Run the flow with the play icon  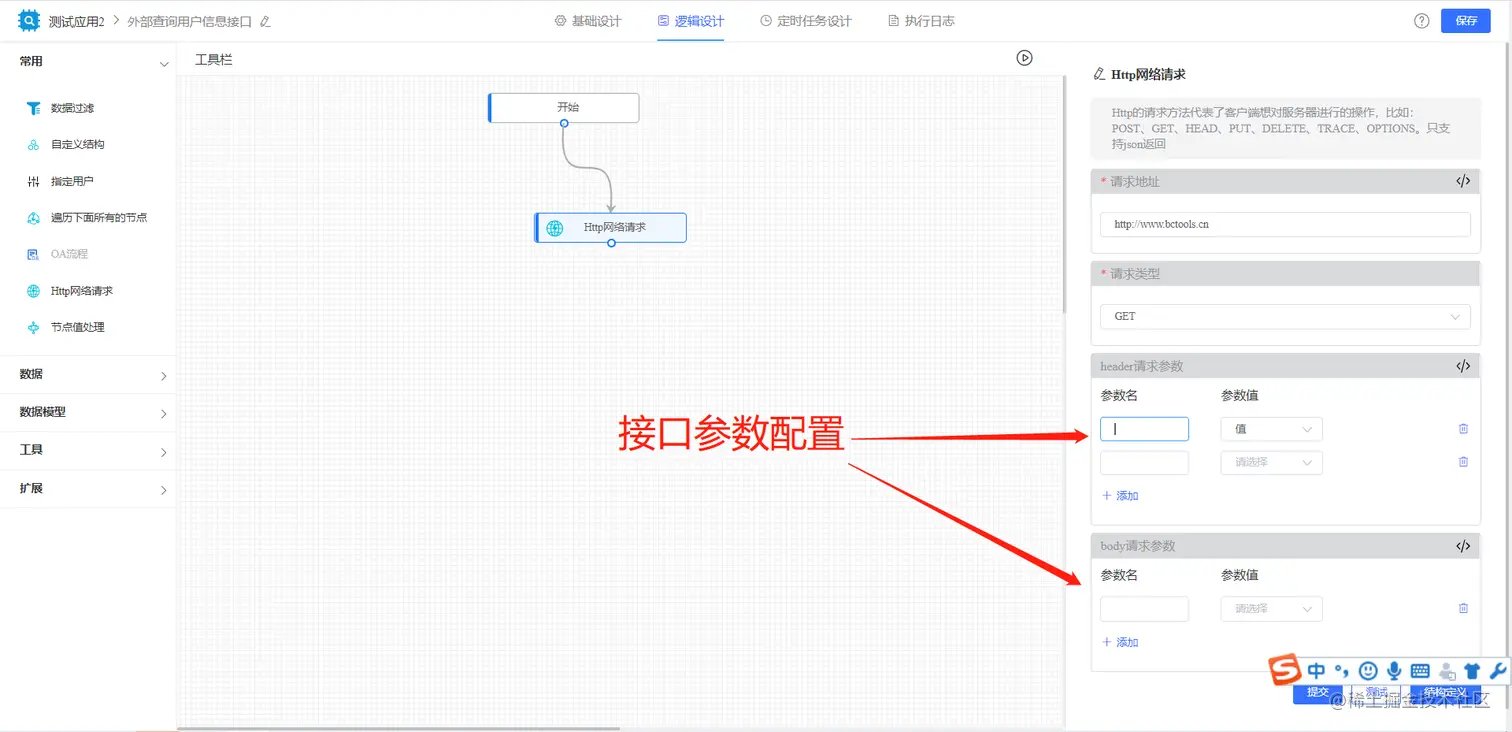1024,58
